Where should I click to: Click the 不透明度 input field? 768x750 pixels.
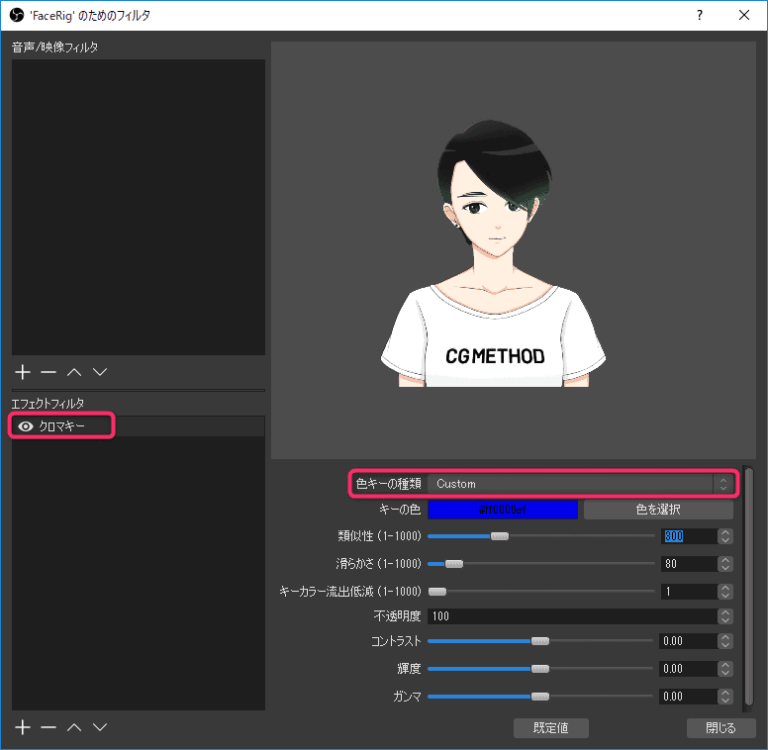570,616
